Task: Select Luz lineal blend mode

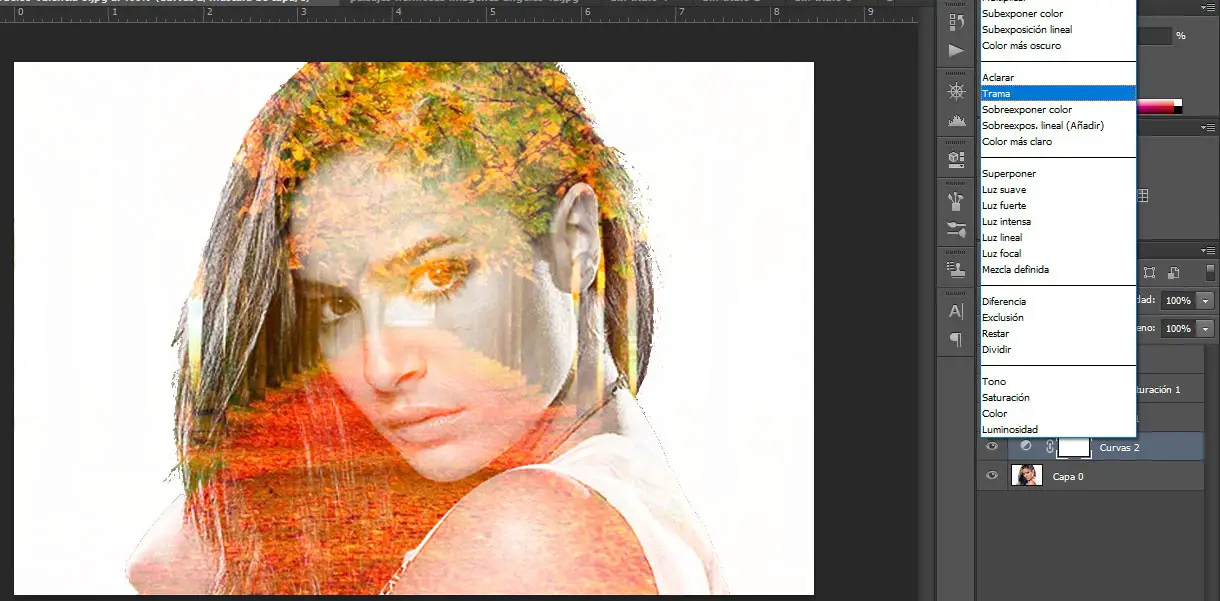Action: point(1057,237)
